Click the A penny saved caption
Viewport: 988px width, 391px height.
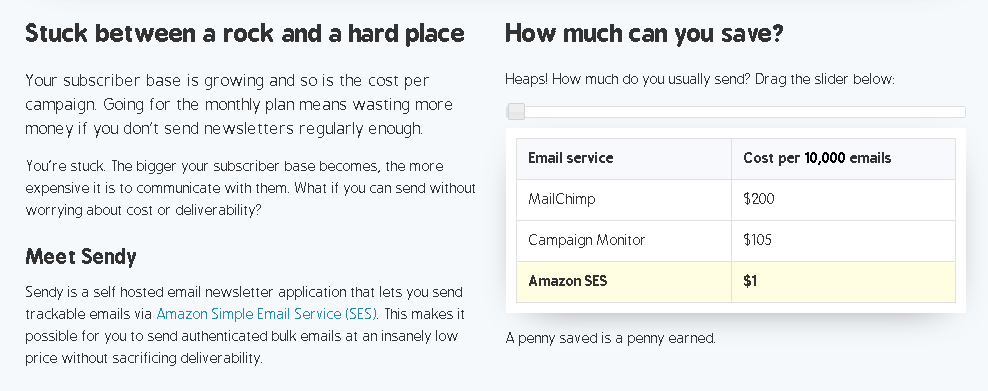[611, 339]
